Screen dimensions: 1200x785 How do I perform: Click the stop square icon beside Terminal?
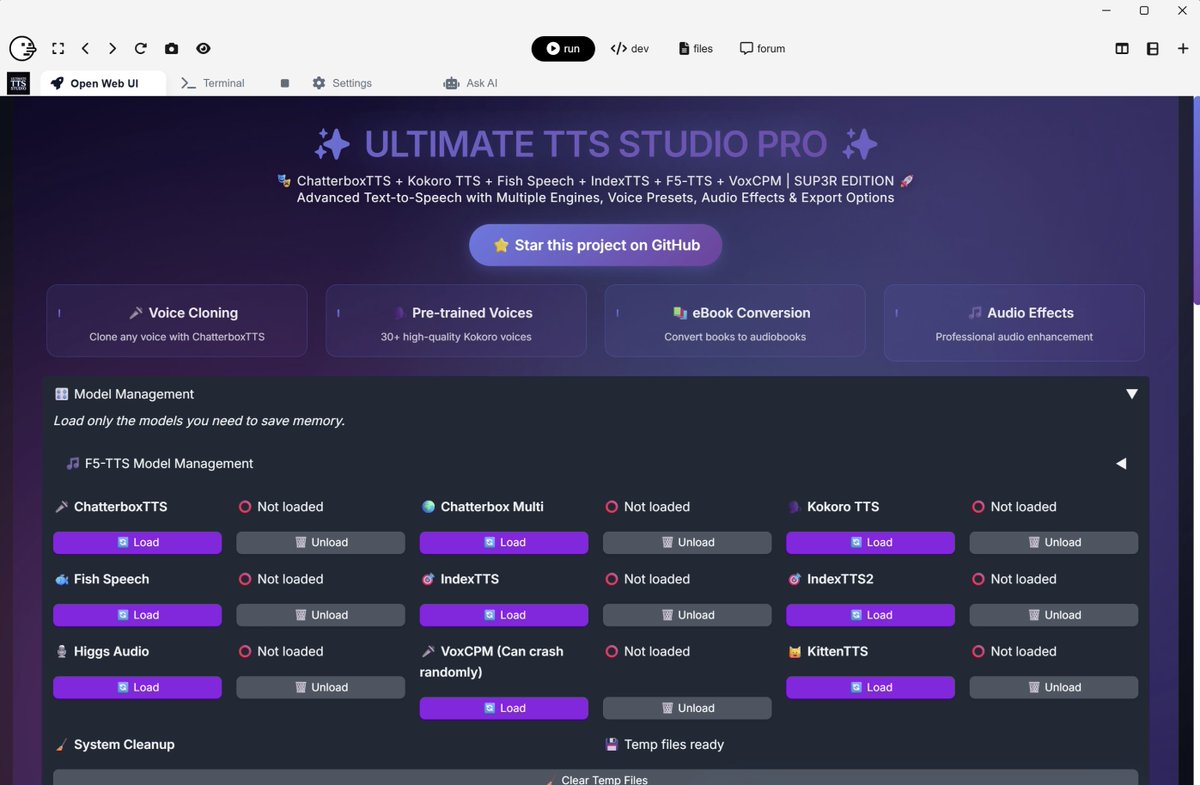[x=285, y=83]
